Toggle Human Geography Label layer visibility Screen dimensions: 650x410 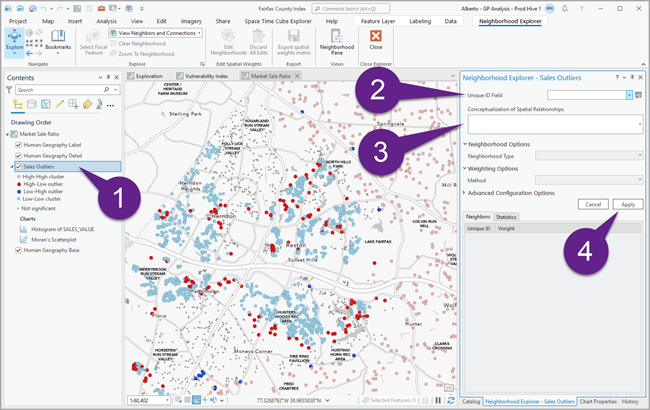click(x=17, y=145)
